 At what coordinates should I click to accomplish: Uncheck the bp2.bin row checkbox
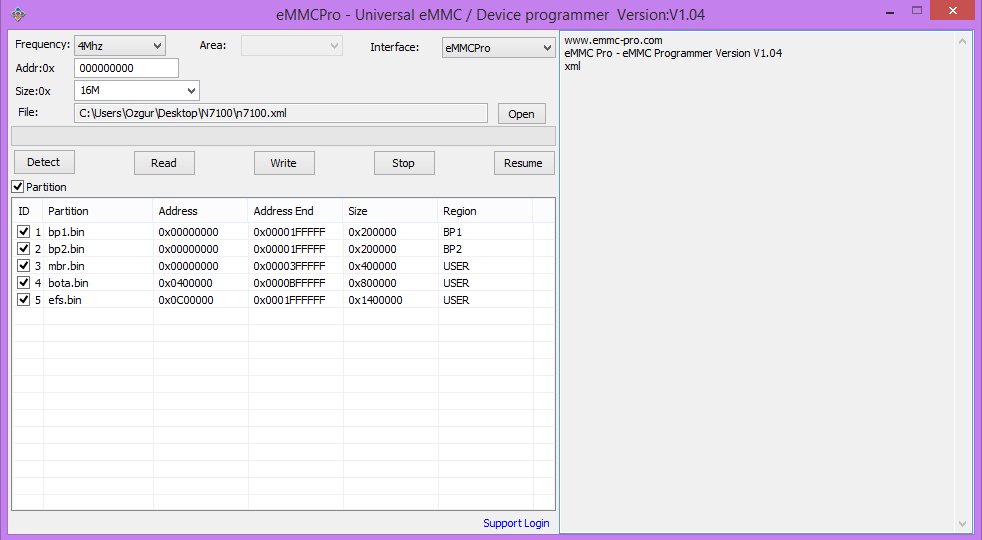point(24,248)
